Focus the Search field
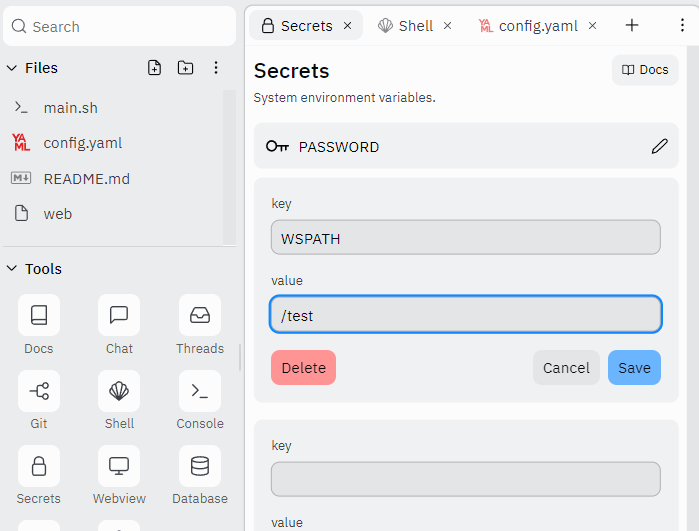699x531 pixels. 119,26
